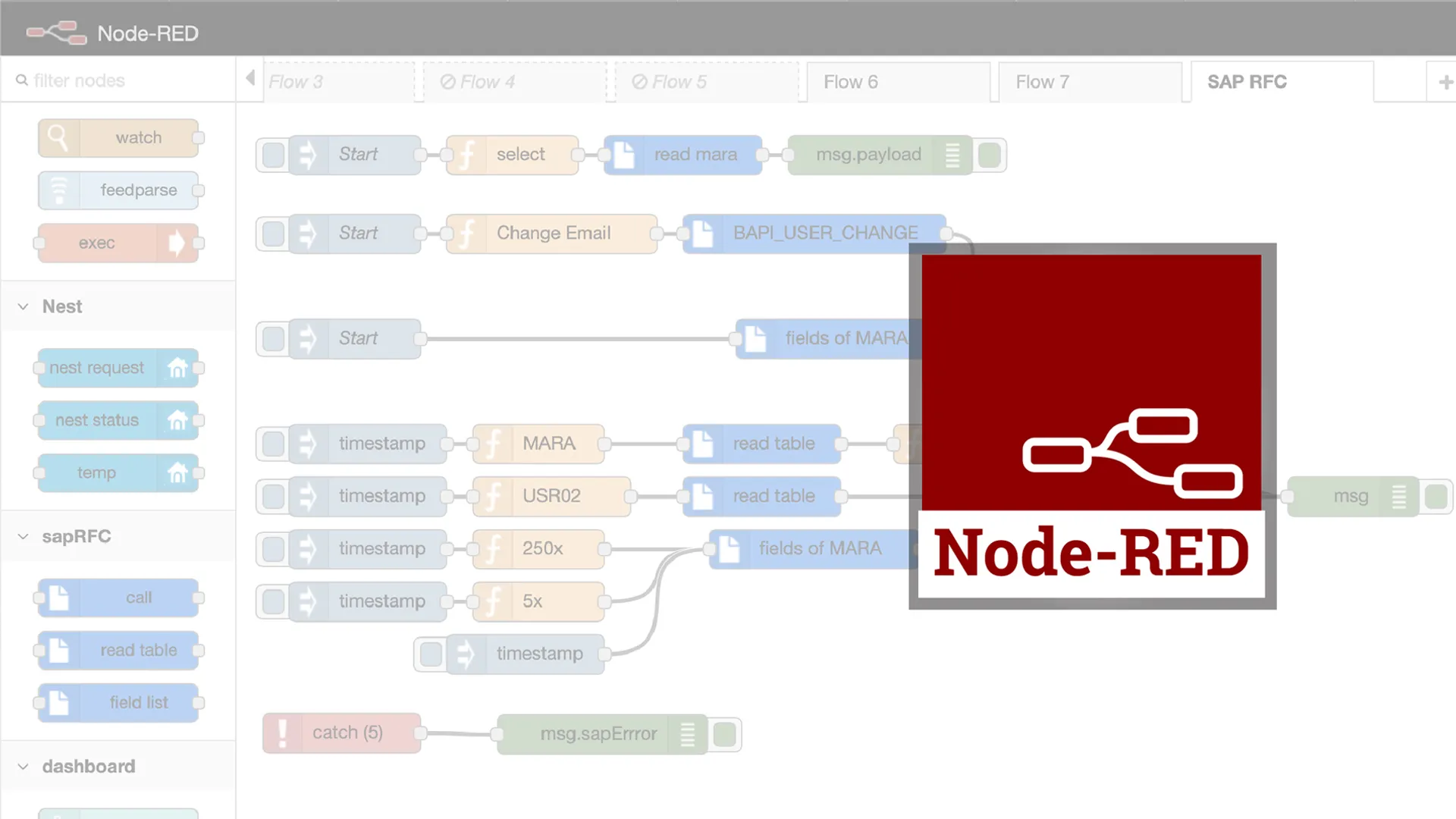Trigger the timestamp inject before 5x
This screenshot has height=819, width=1456.
point(273,601)
